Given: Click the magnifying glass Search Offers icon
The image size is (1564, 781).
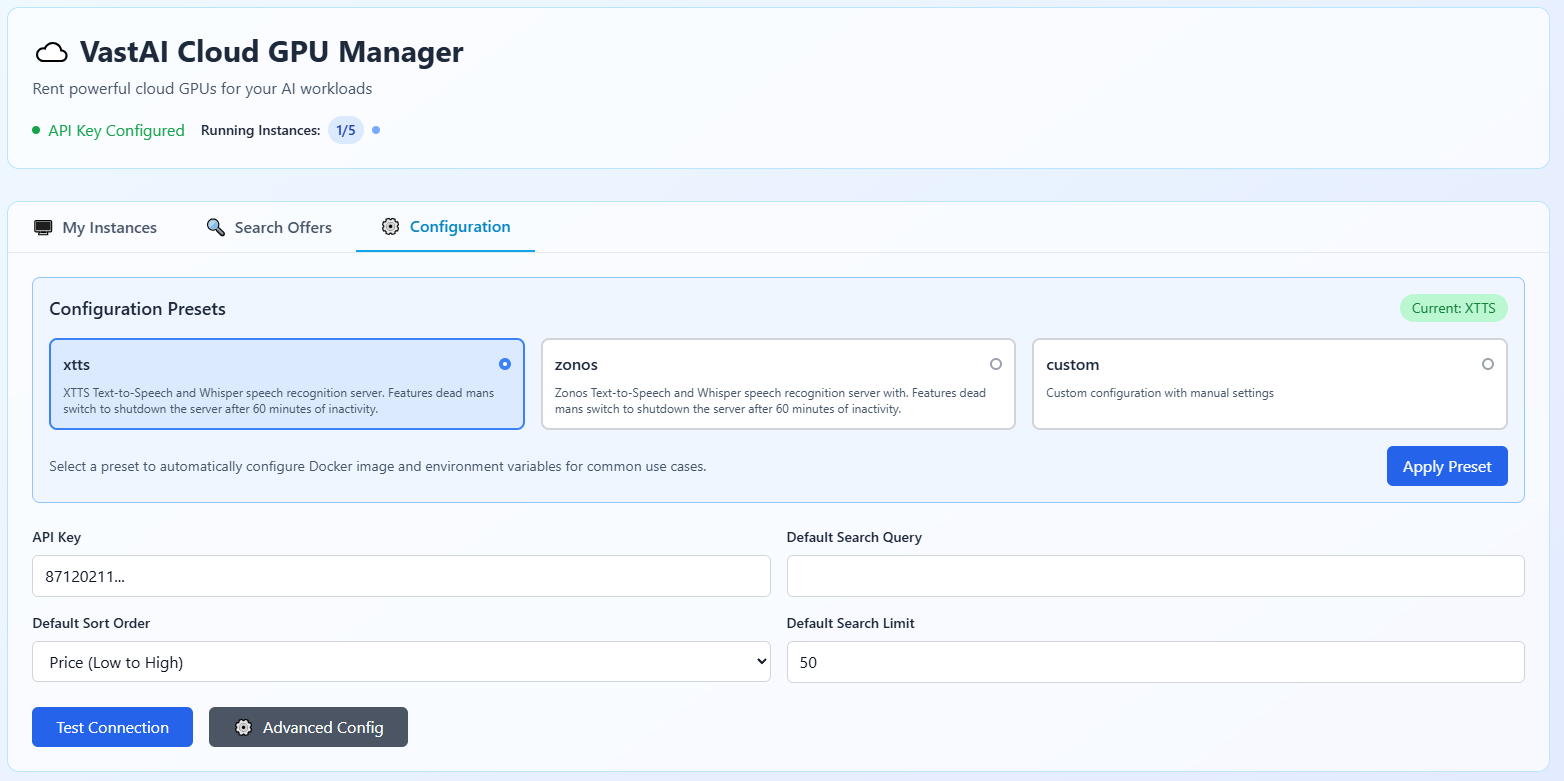Looking at the screenshot, I should pos(215,227).
